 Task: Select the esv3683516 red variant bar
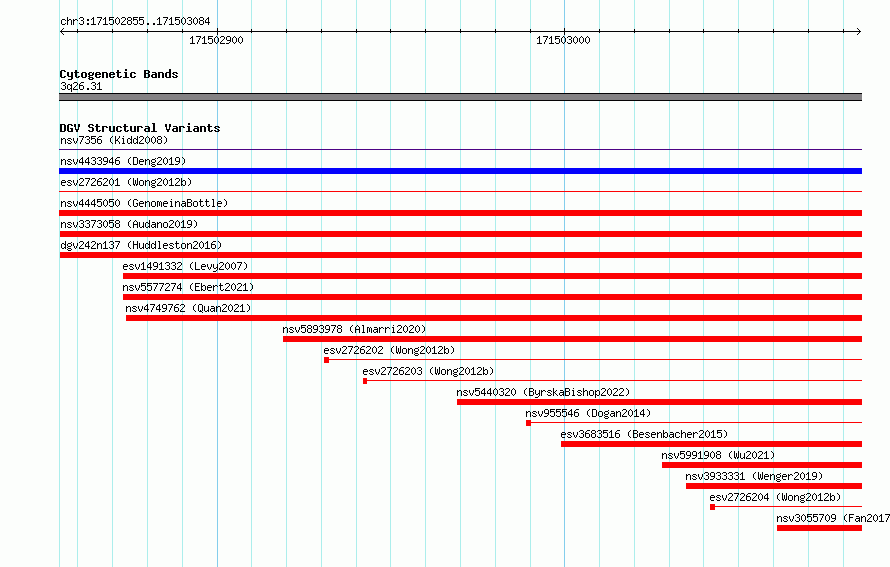(x=711, y=444)
